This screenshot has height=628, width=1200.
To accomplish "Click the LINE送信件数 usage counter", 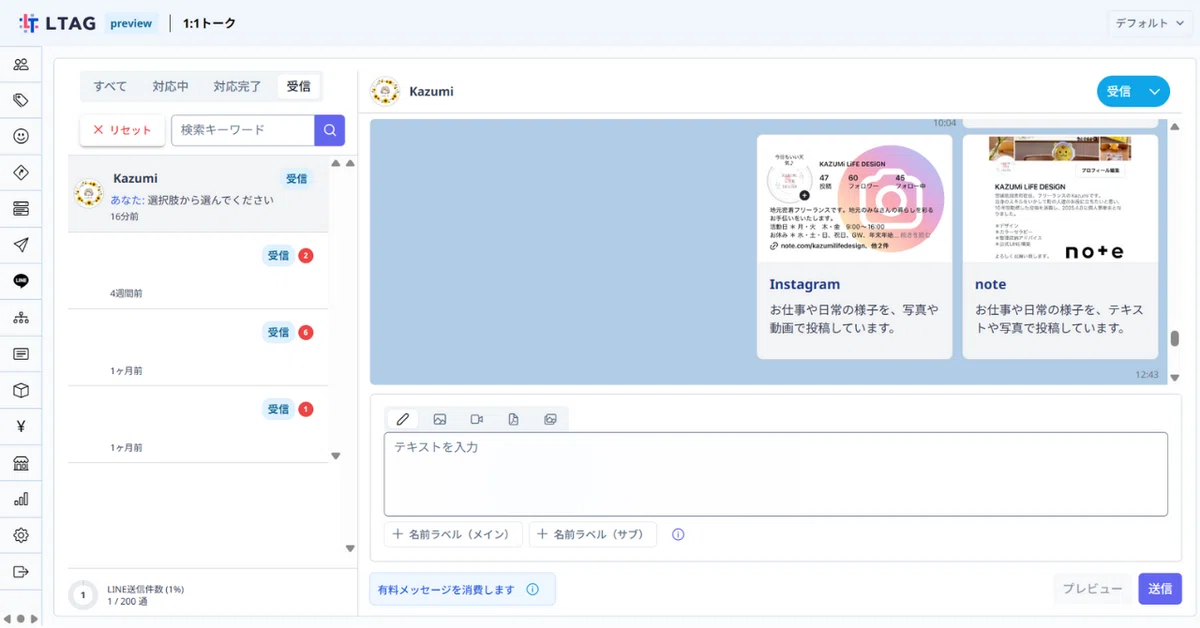I will (127, 595).
